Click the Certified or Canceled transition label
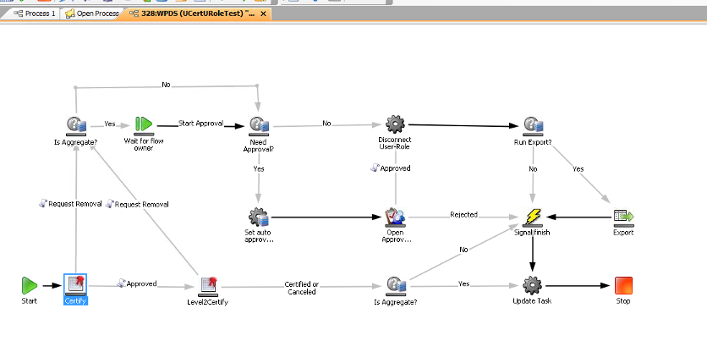Screen dimensions: 707x363 pyautogui.click(x=302, y=288)
